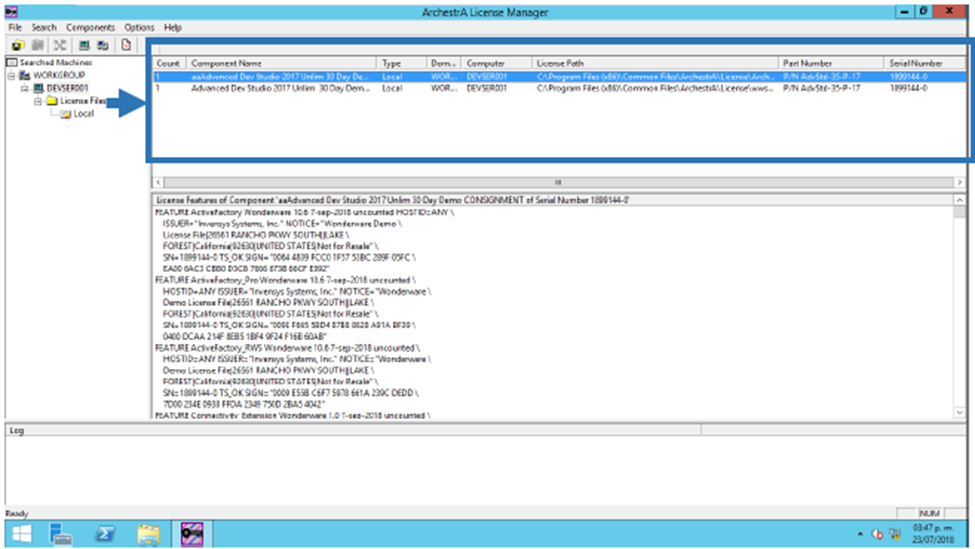Click the red document toolbar icon
975x549 pixels.
(x=126, y=45)
